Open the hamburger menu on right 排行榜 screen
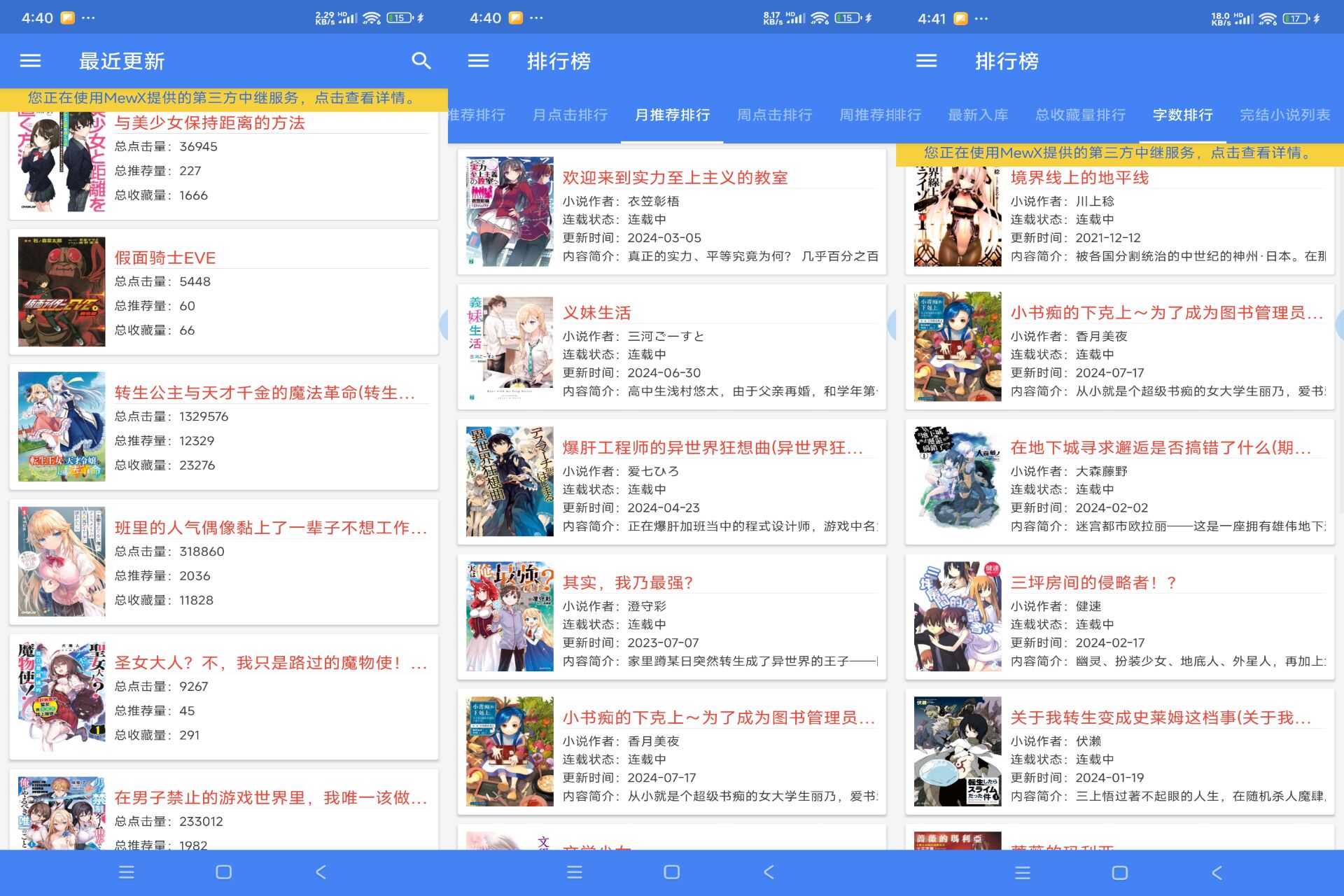The image size is (1344, 896). pos(925,62)
